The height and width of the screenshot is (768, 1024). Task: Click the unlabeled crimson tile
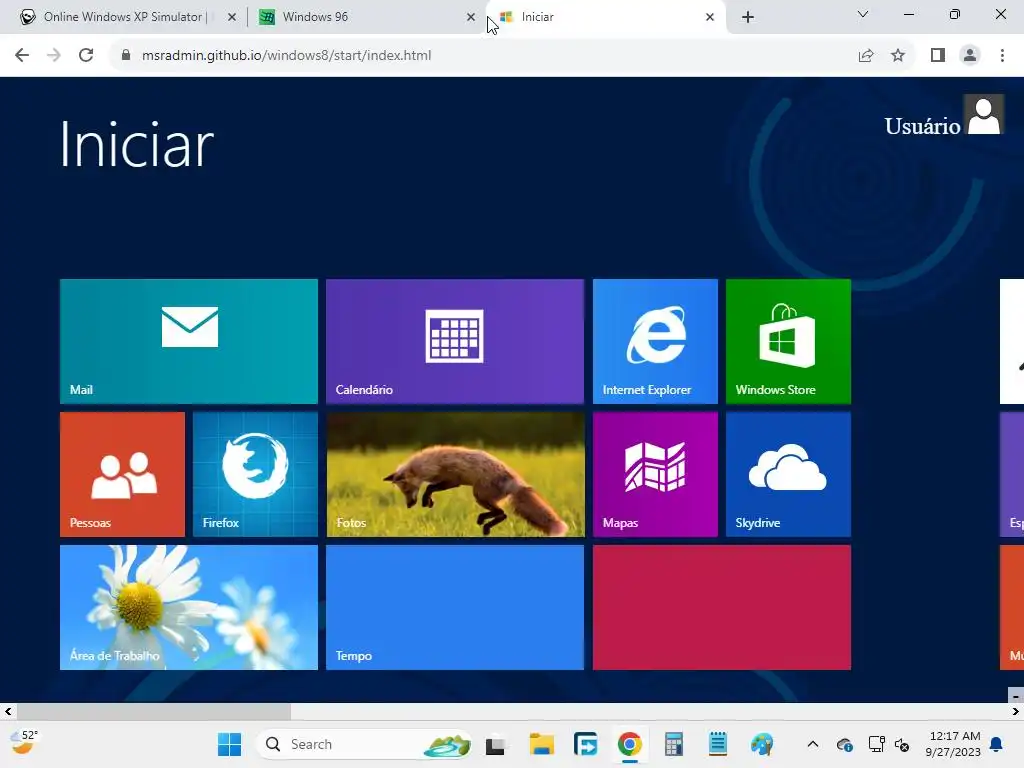[722, 607]
